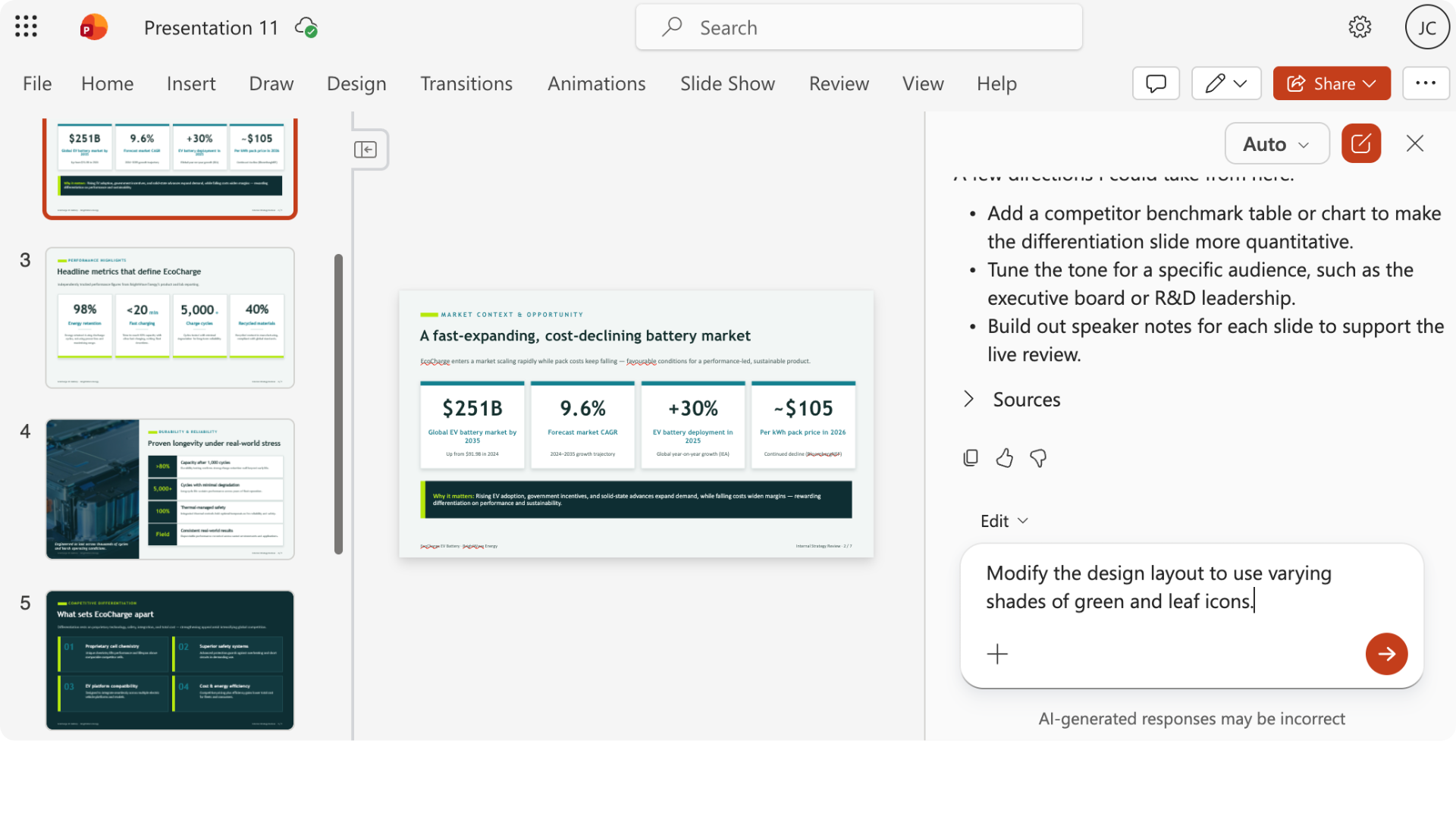This screenshot has width=1456, height=819.
Task: Start a new chat in Copilot
Action: click(x=1361, y=143)
